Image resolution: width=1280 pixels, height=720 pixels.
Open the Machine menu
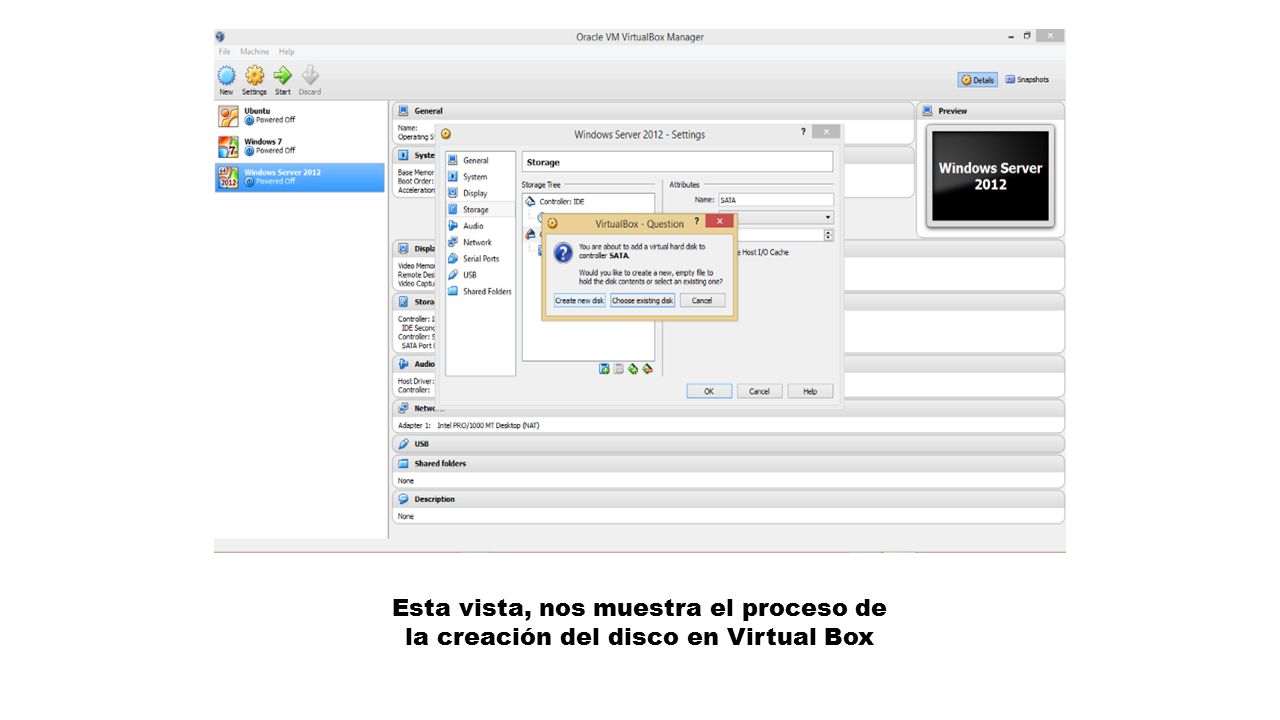click(x=254, y=51)
